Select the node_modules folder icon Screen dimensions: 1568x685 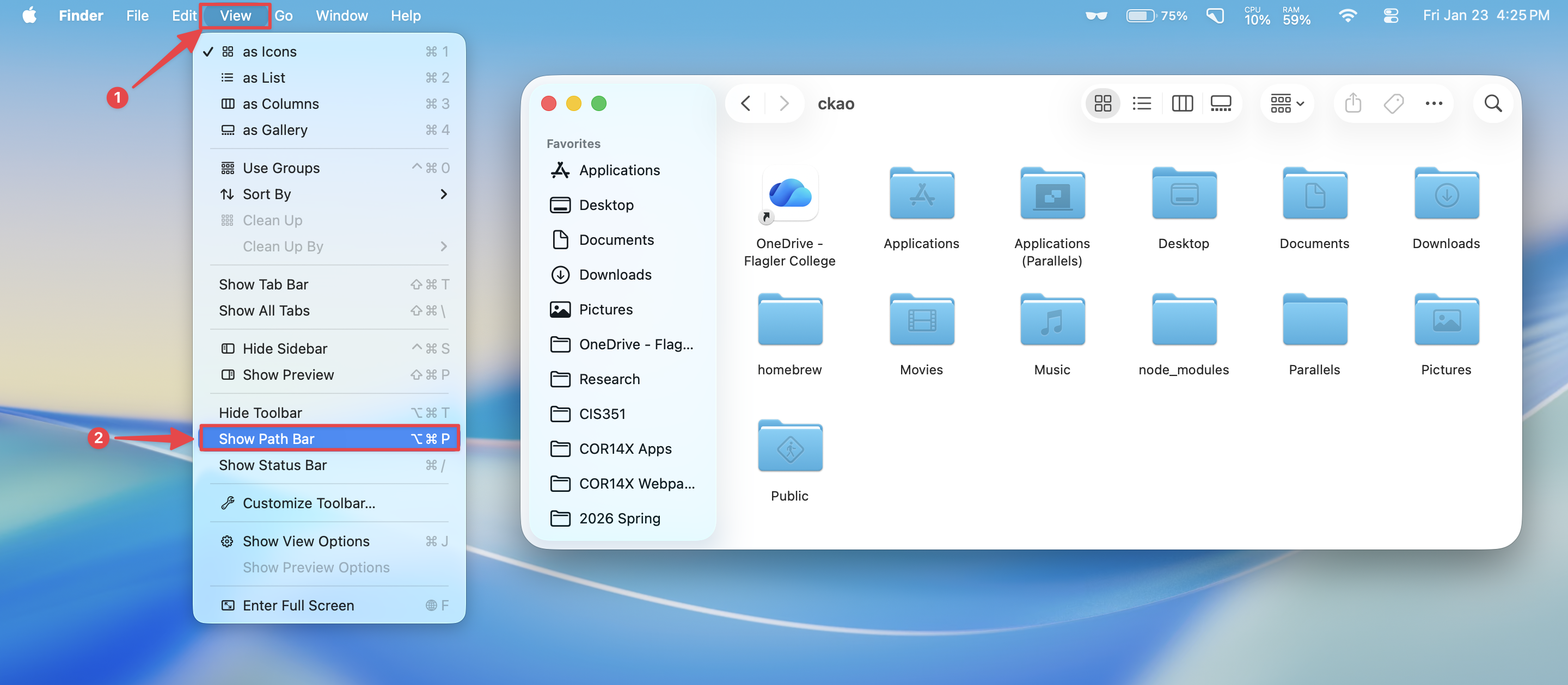[x=1184, y=319]
